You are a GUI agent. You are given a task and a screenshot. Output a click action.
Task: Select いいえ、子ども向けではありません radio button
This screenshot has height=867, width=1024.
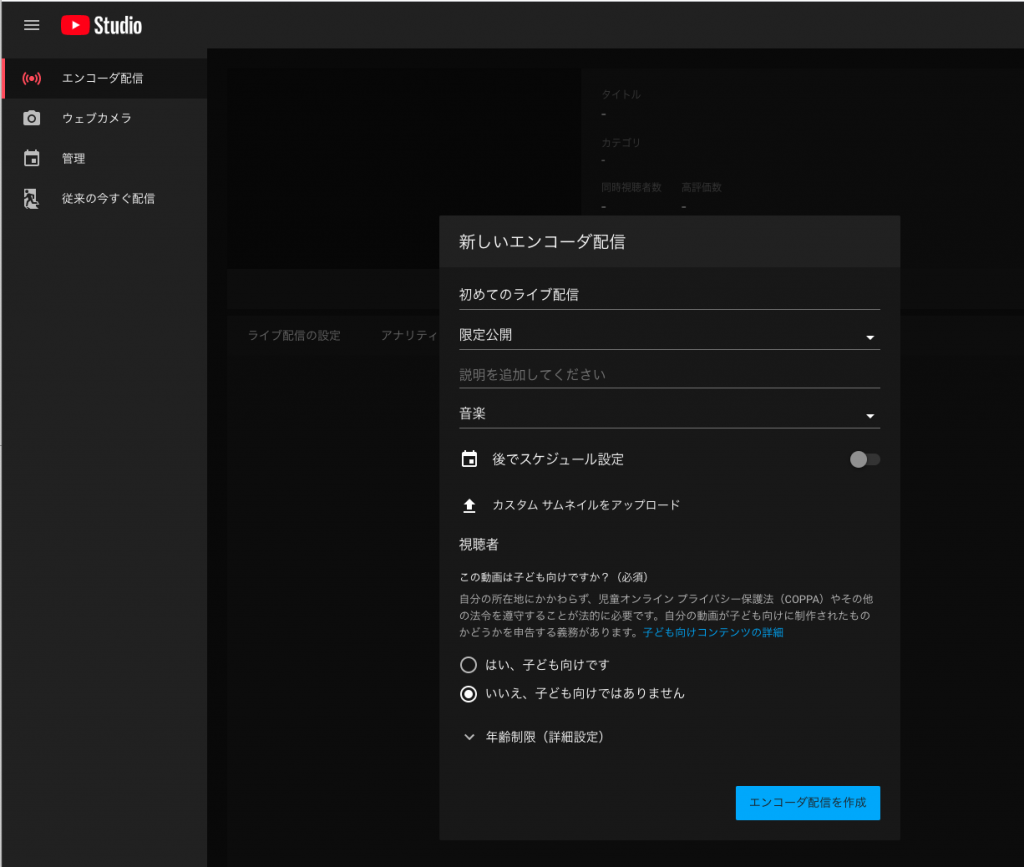click(468, 693)
